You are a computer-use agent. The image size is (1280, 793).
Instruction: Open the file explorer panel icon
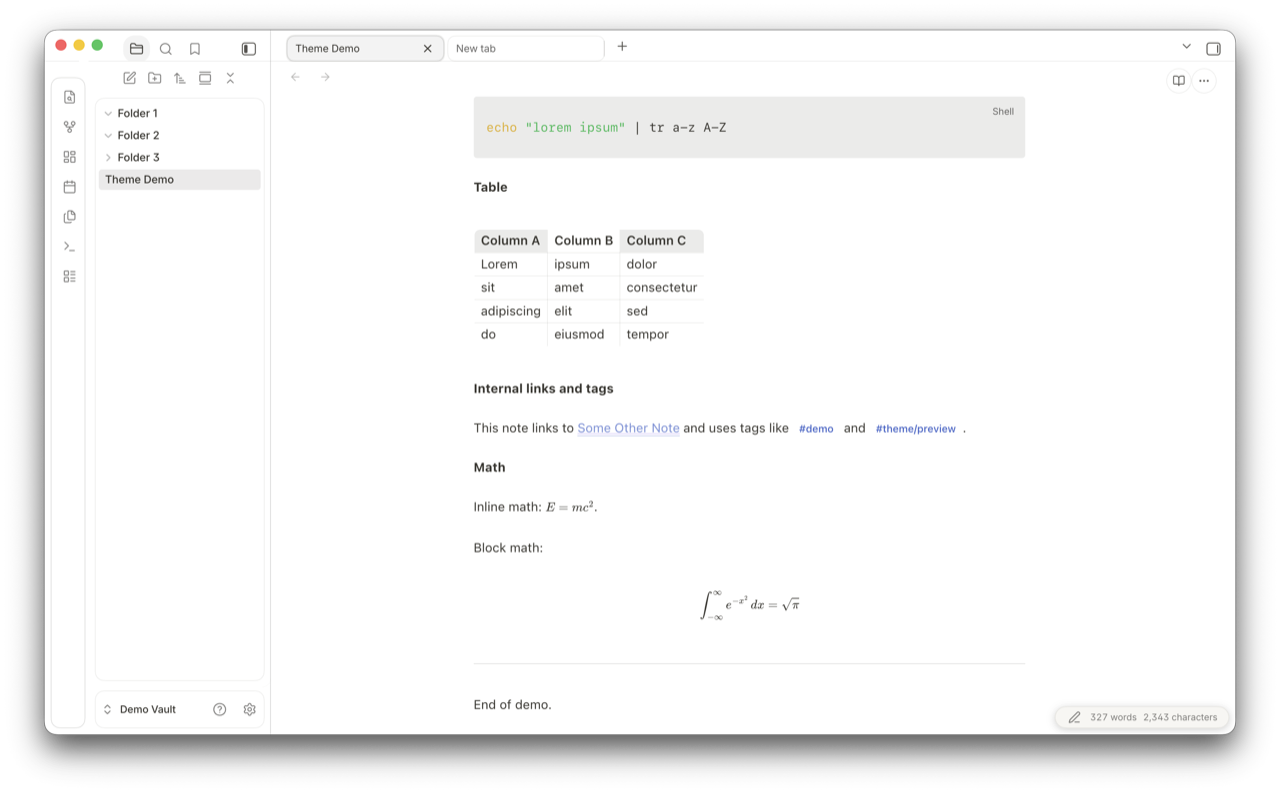pos(136,48)
